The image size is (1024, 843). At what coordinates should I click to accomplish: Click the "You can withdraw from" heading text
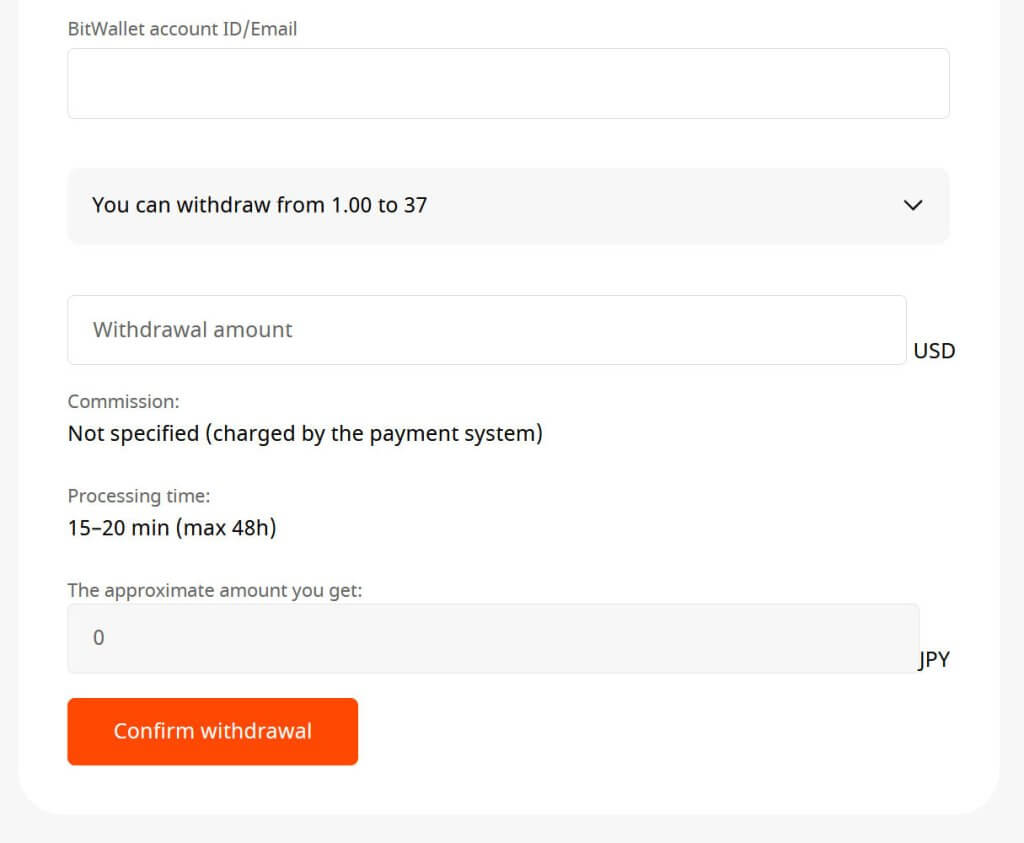click(x=208, y=205)
